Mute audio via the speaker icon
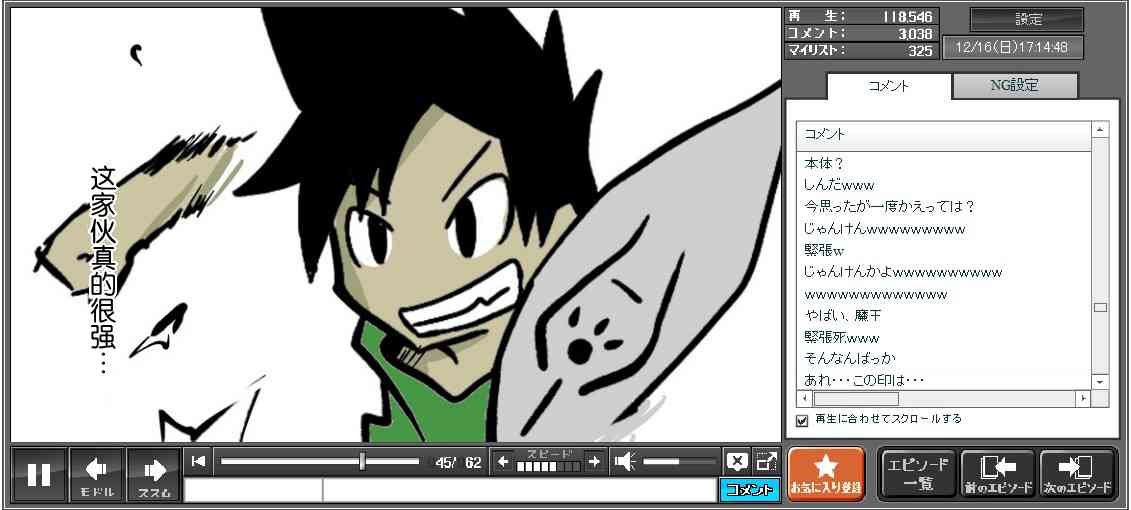 [625, 461]
